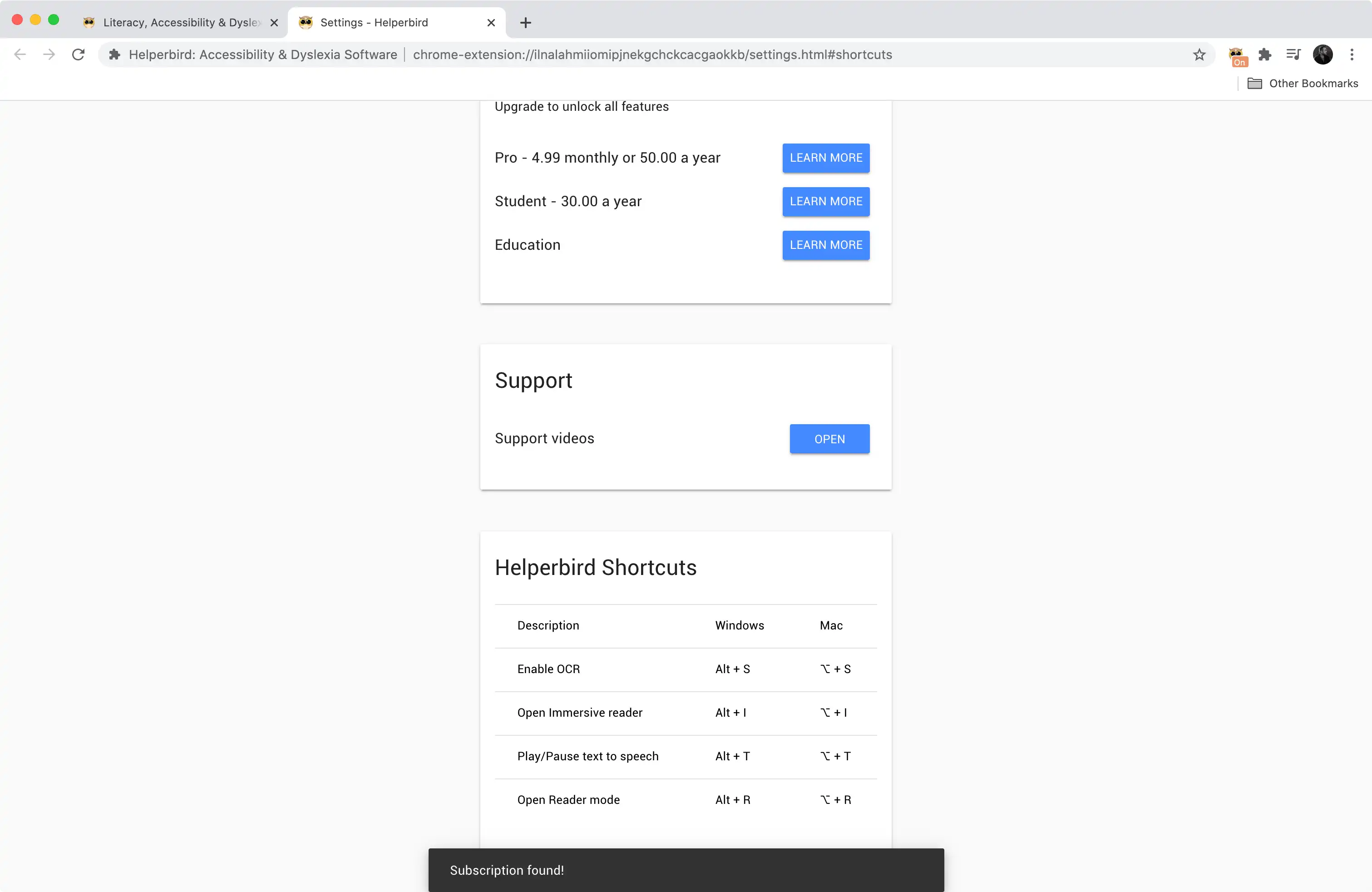
Task: Open the Chrome profile avatar
Action: [x=1323, y=54]
